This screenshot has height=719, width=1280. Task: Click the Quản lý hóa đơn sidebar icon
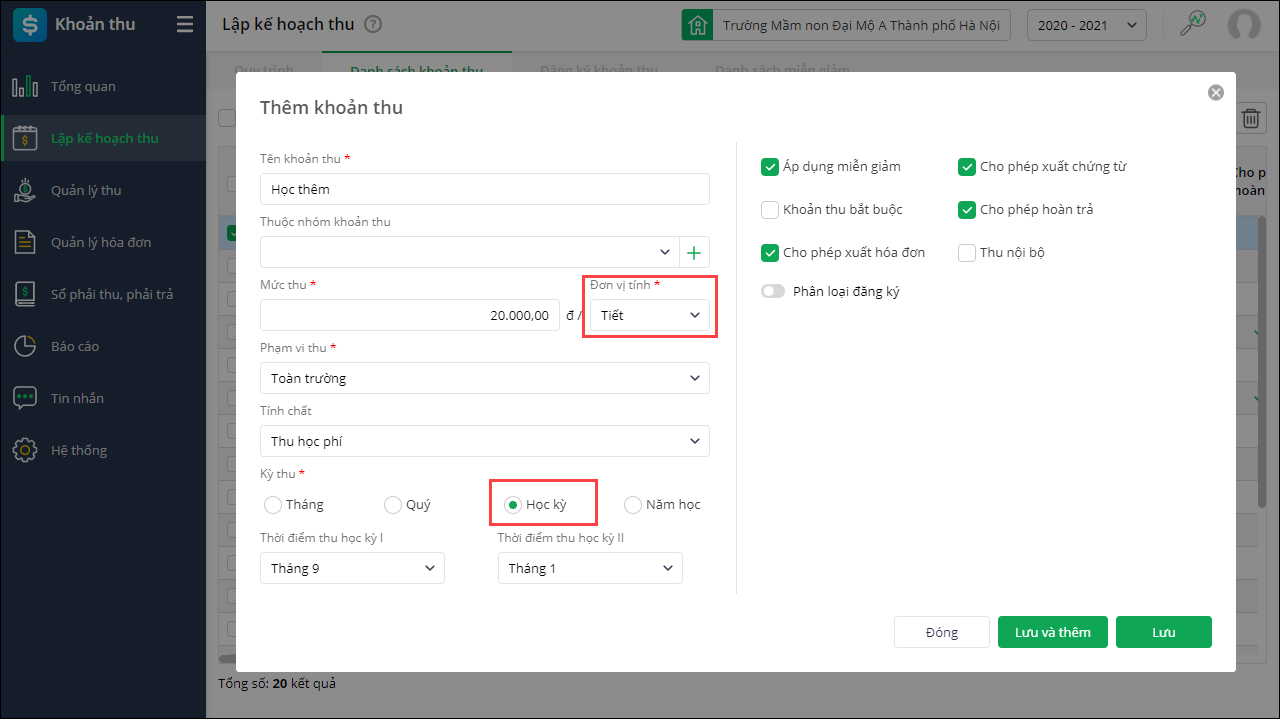tap(25, 243)
